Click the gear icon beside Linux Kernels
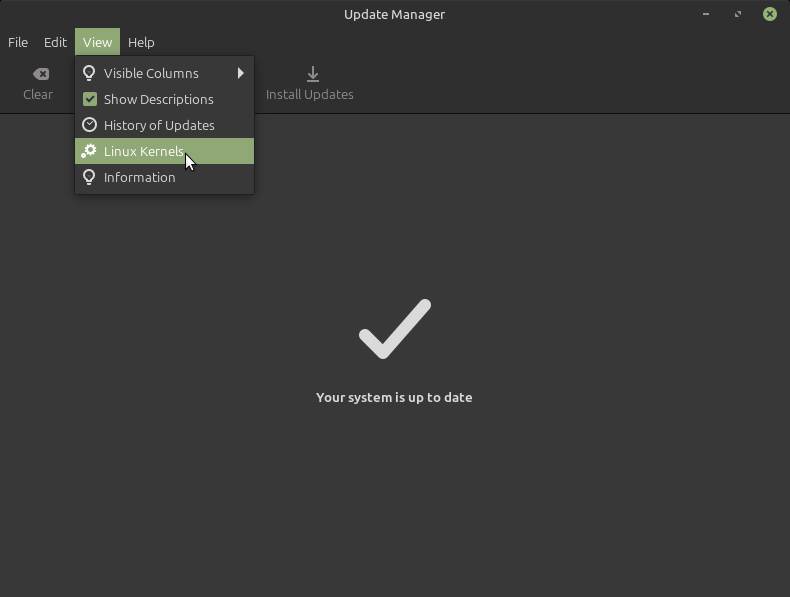The height and width of the screenshot is (597, 790). (89, 151)
